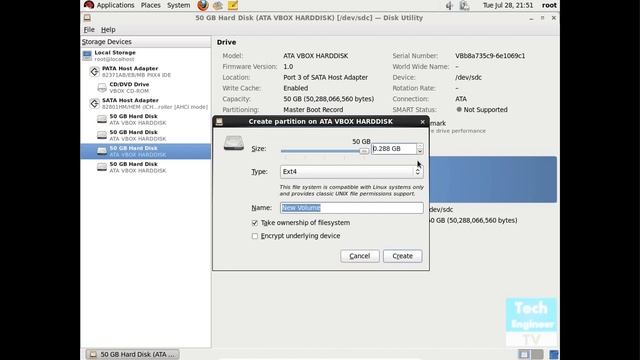This screenshot has height=360, width=640.
Task: Click the PATA Host Adapter icon
Action: (x=94, y=71)
